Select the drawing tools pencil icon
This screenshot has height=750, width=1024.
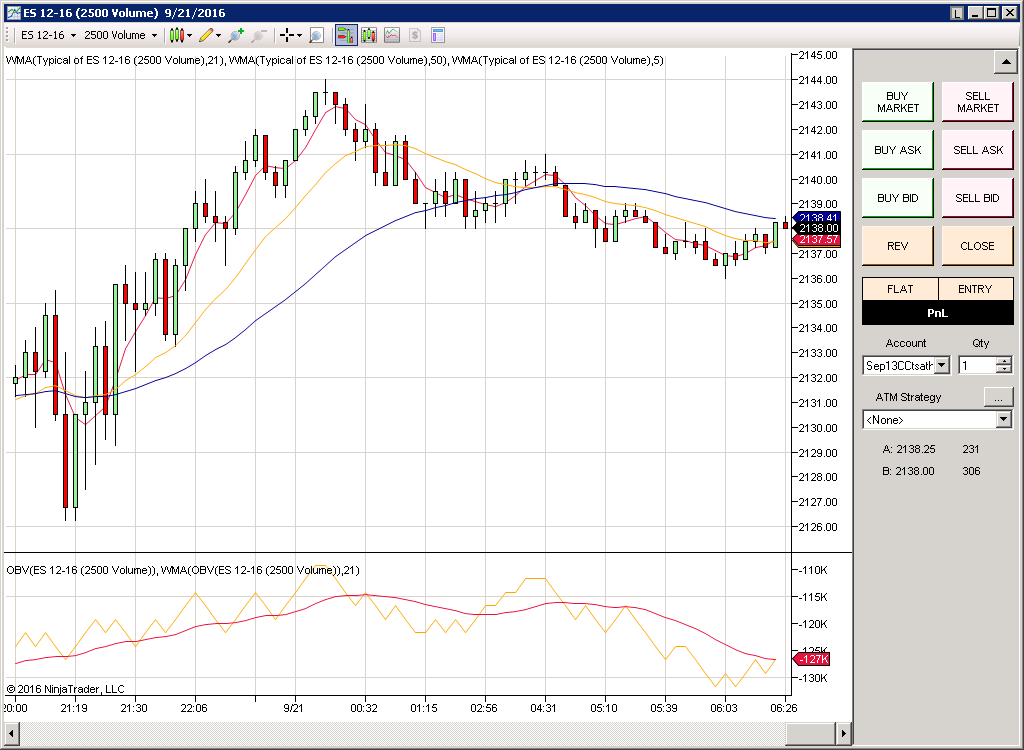click(x=206, y=35)
